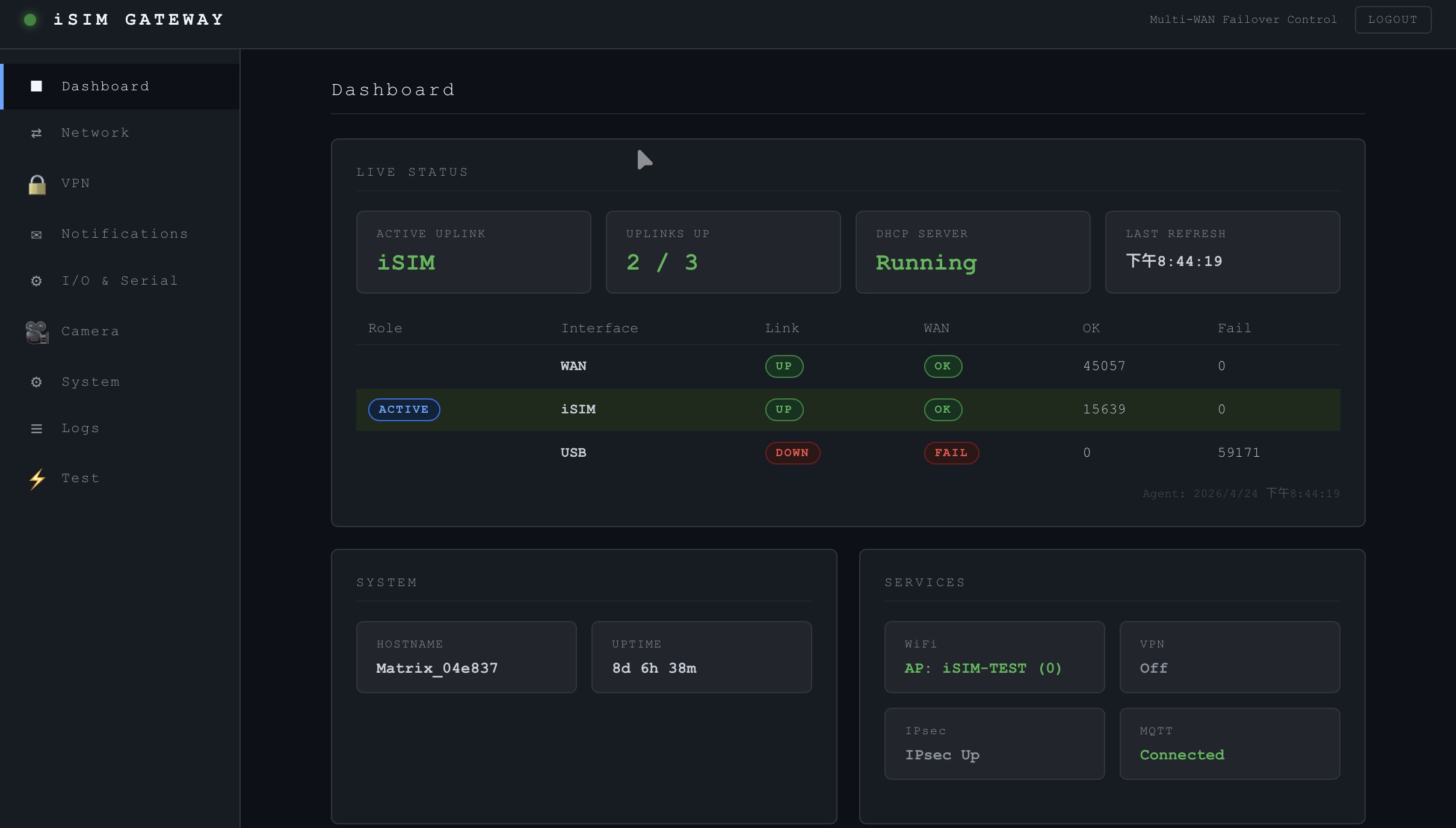Viewport: 1456px width, 828px height.
Task: Click the Fail column header
Action: [1235, 328]
